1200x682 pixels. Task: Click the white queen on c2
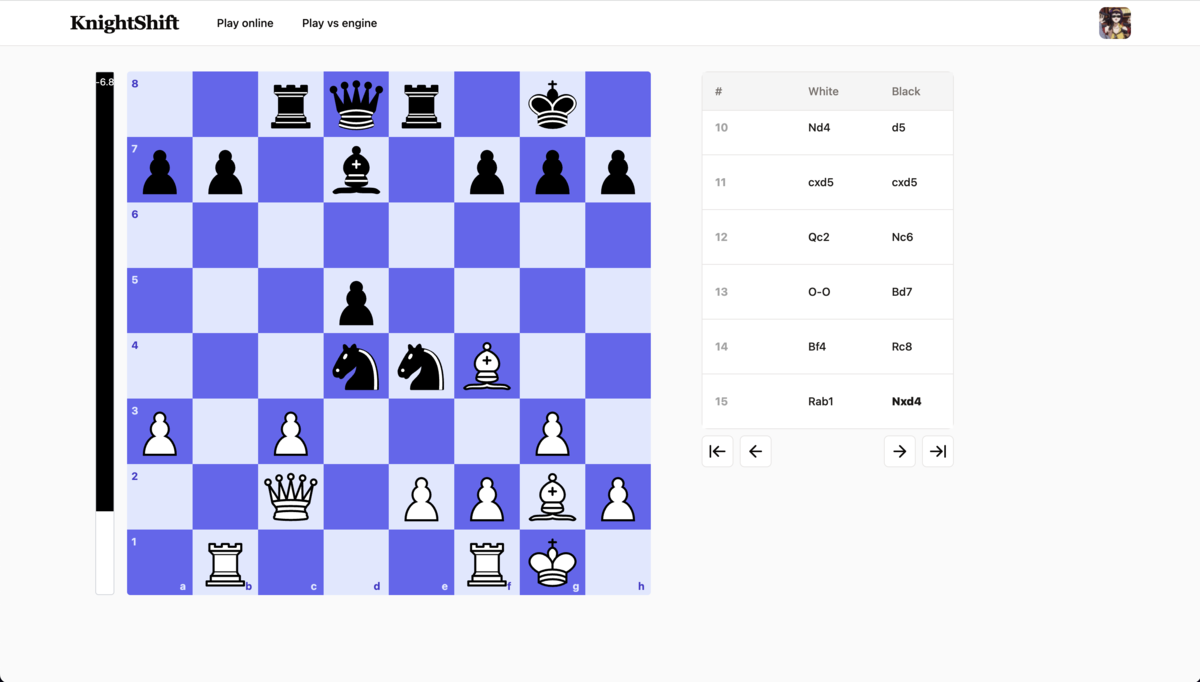click(290, 497)
